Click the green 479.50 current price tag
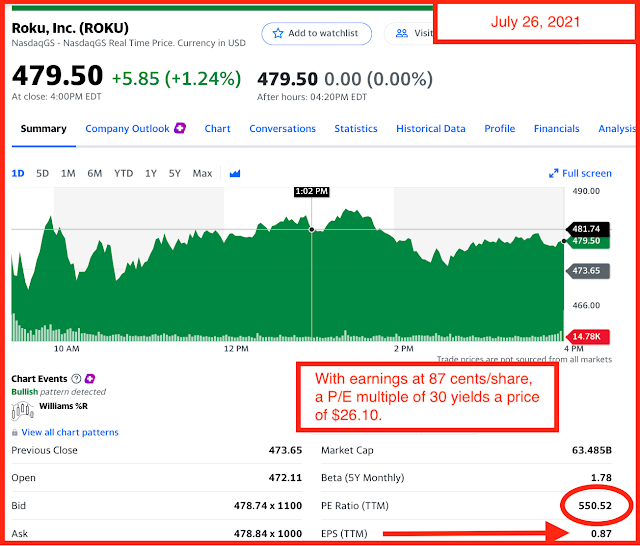640x546 pixels. pyautogui.click(x=587, y=241)
